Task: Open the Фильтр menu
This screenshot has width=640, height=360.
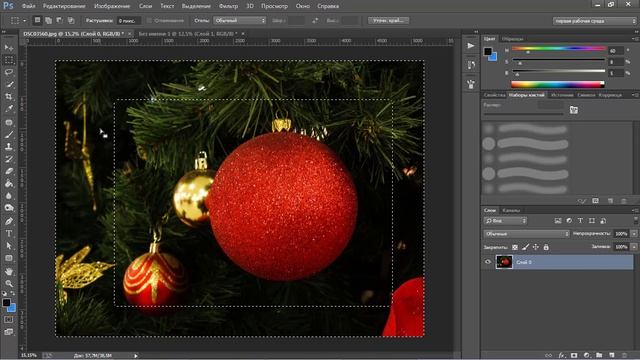Action: pyautogui.click(x=228, y=6)
